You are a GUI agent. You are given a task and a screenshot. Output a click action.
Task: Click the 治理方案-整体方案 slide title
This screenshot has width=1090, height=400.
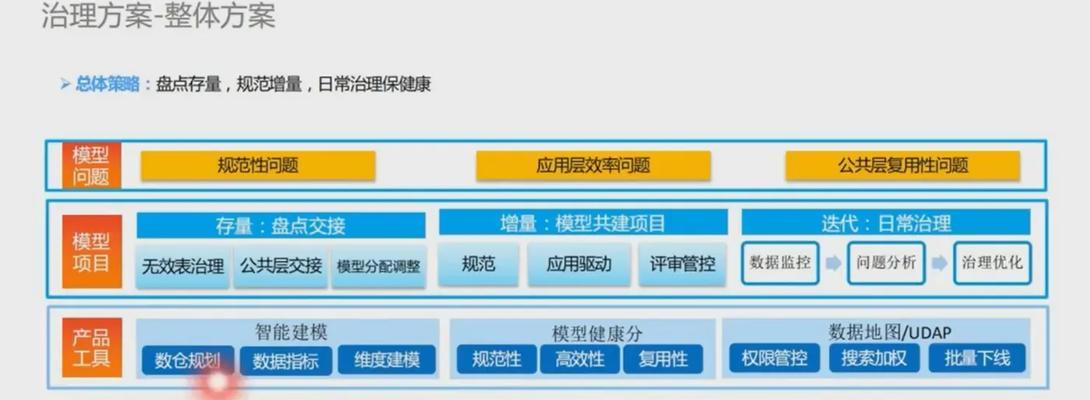tap(158, 15)
